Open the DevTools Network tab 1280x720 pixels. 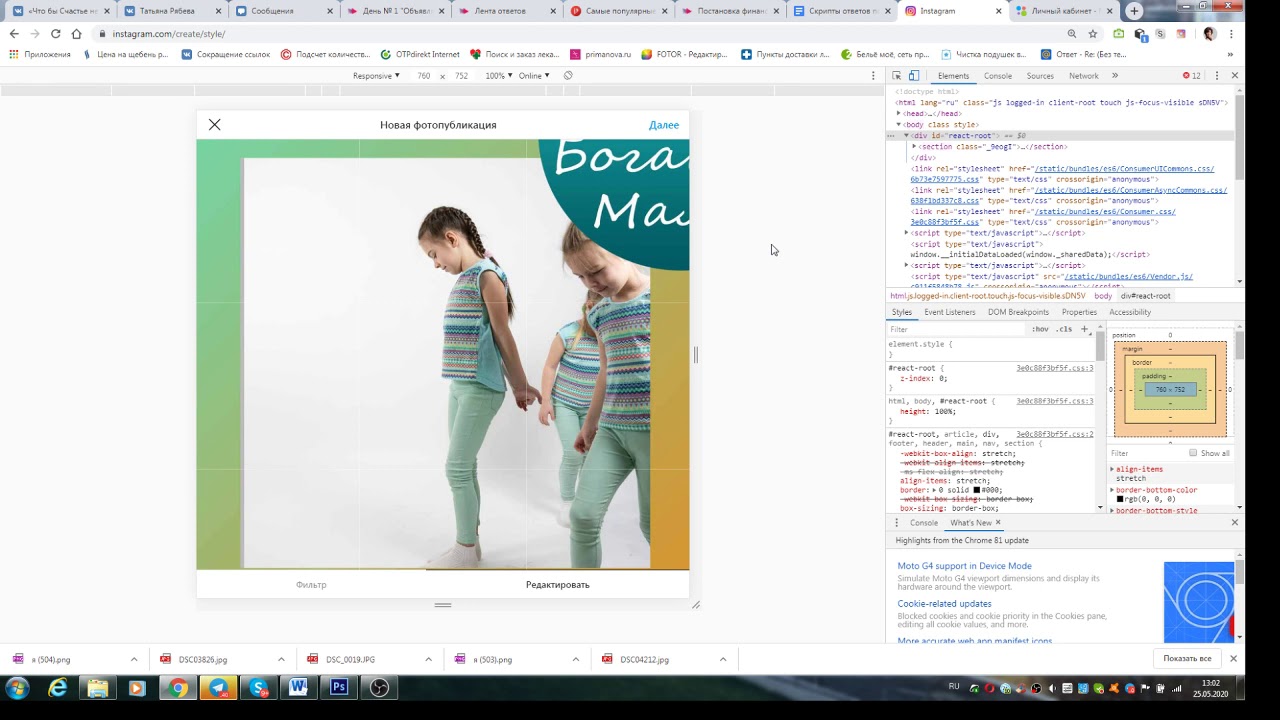(1083, 76)
